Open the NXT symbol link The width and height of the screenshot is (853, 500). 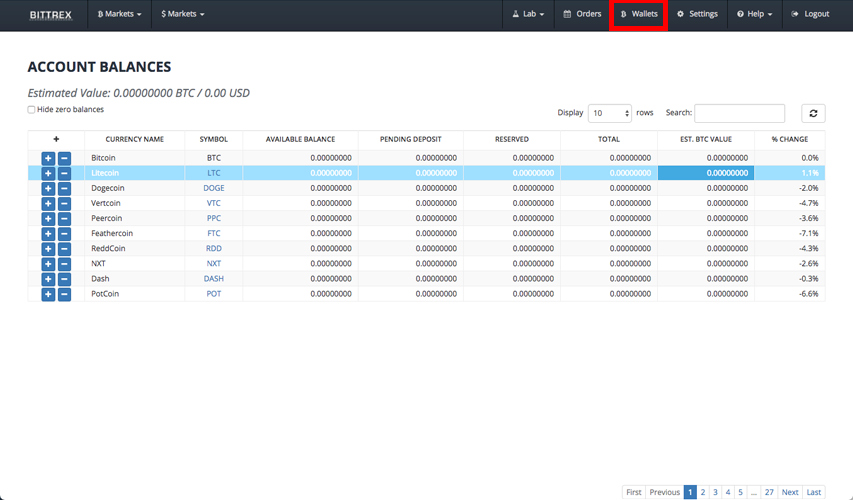(214, 263)
